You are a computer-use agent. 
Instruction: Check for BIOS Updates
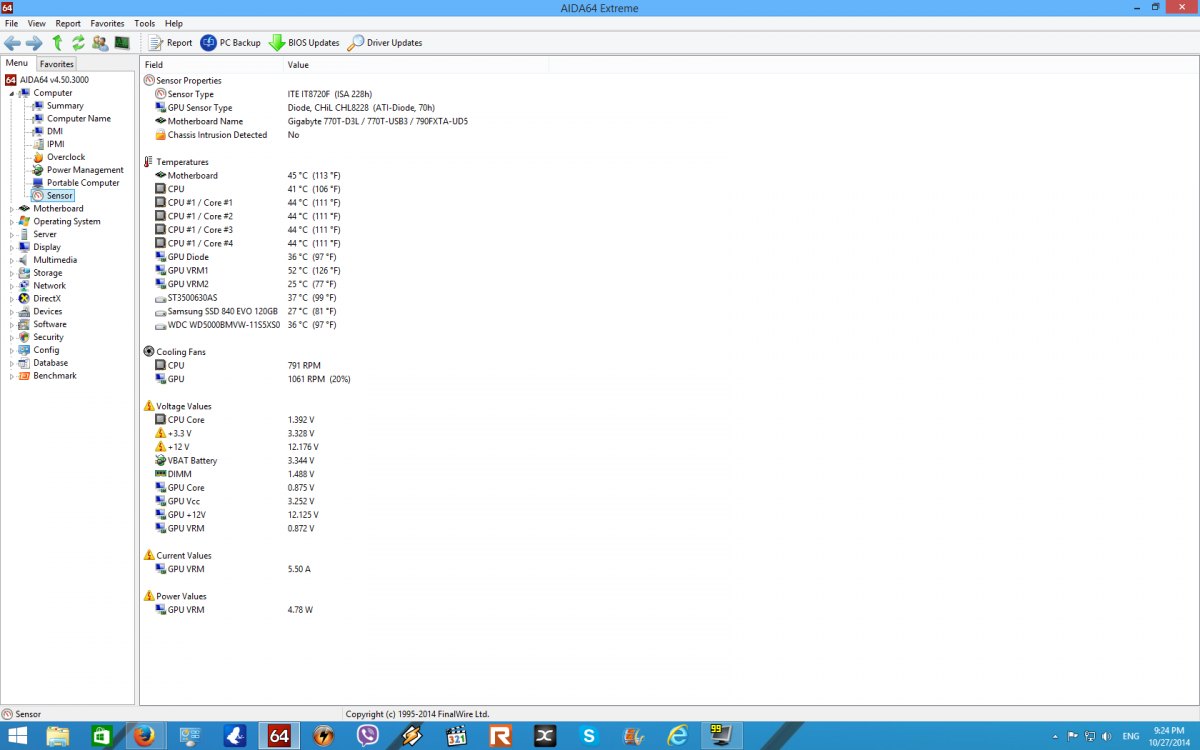[x=304, y=43]
